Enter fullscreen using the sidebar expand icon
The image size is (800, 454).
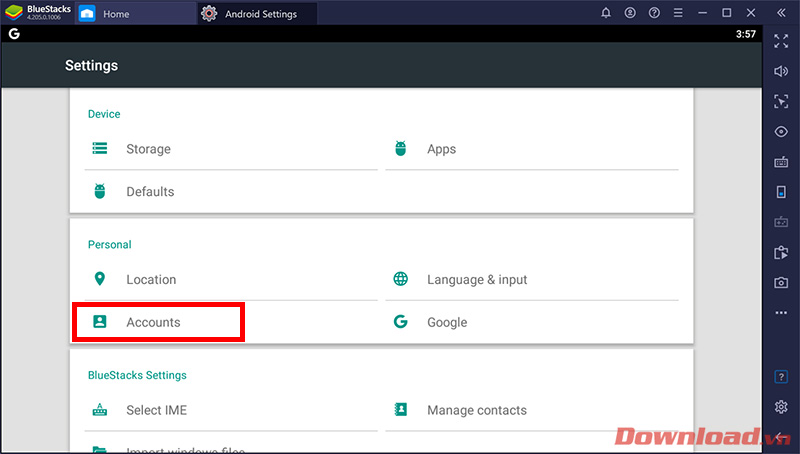[781, 41]
